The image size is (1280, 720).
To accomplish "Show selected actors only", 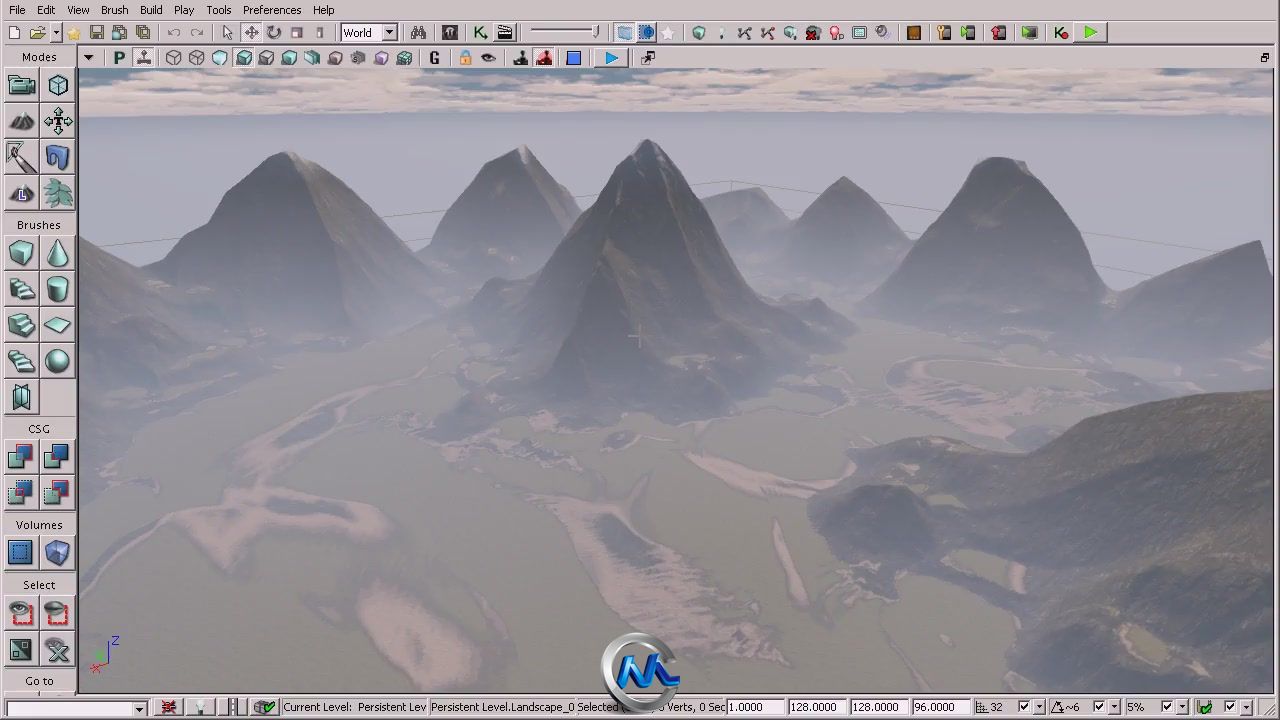I will 21,614.
